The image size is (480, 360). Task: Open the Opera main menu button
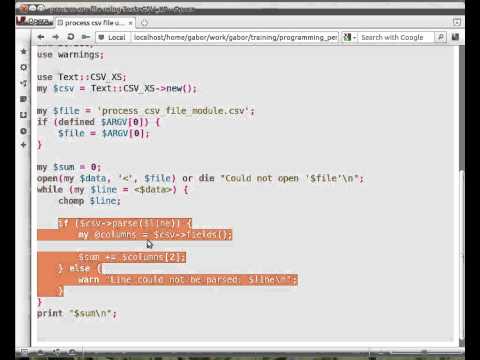coord(35,21)
